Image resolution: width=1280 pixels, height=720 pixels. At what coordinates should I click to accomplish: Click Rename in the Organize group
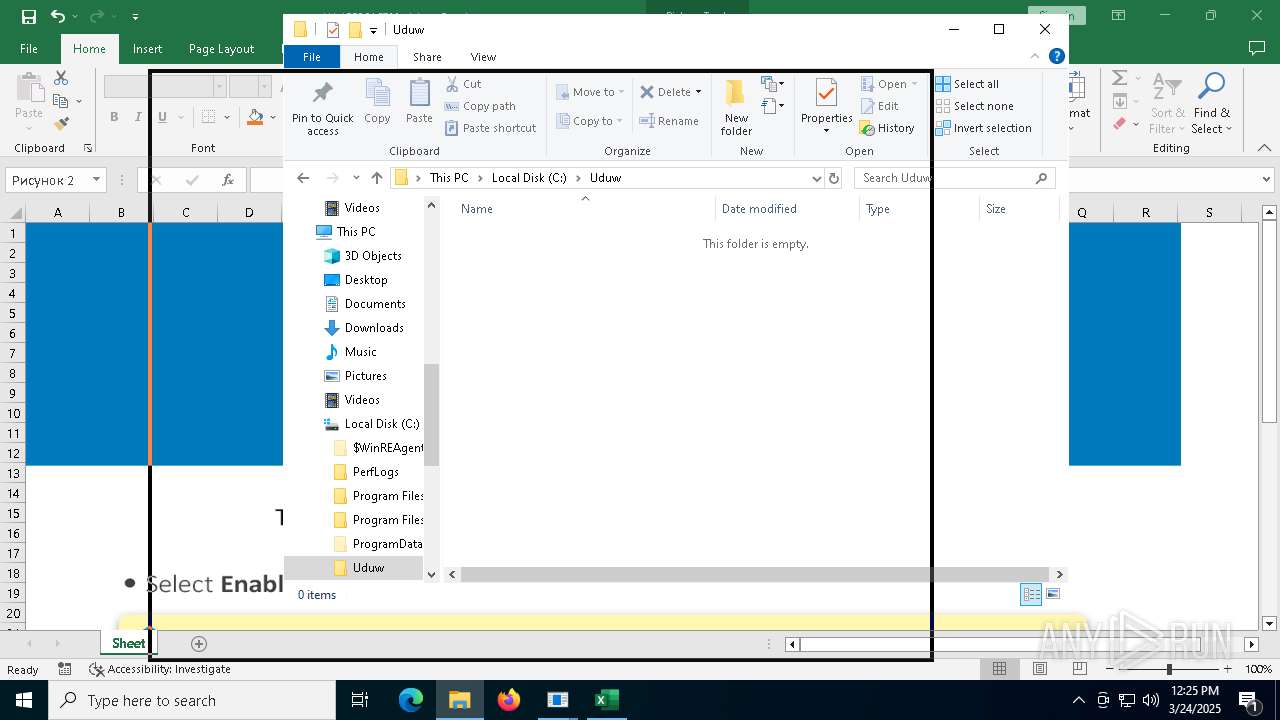click(x=669, y=121)
